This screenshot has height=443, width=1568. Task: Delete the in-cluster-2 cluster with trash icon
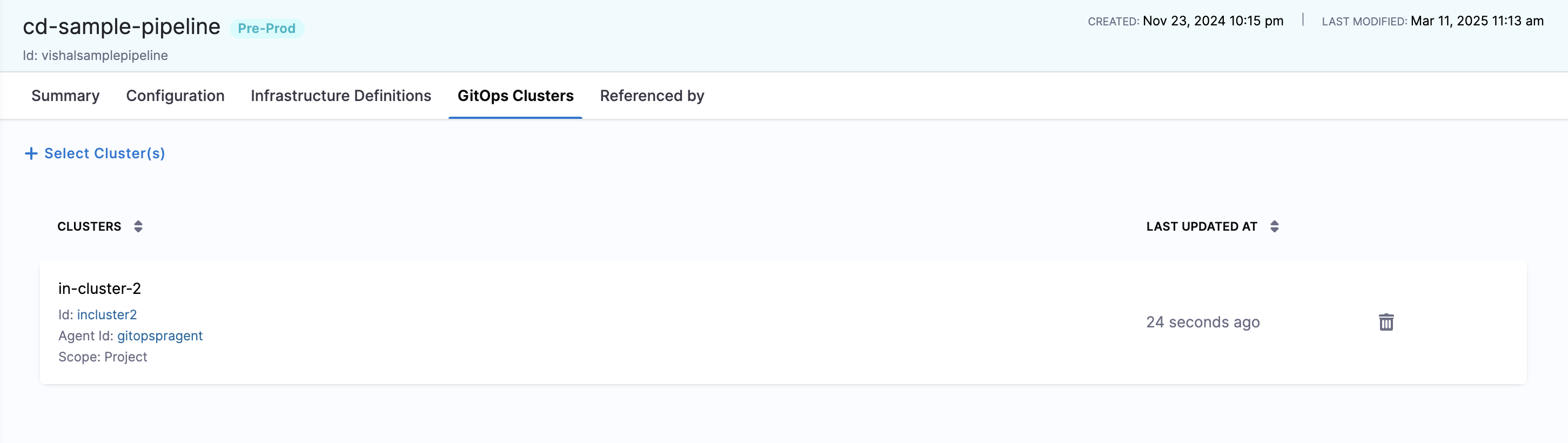click(1386, 322)
